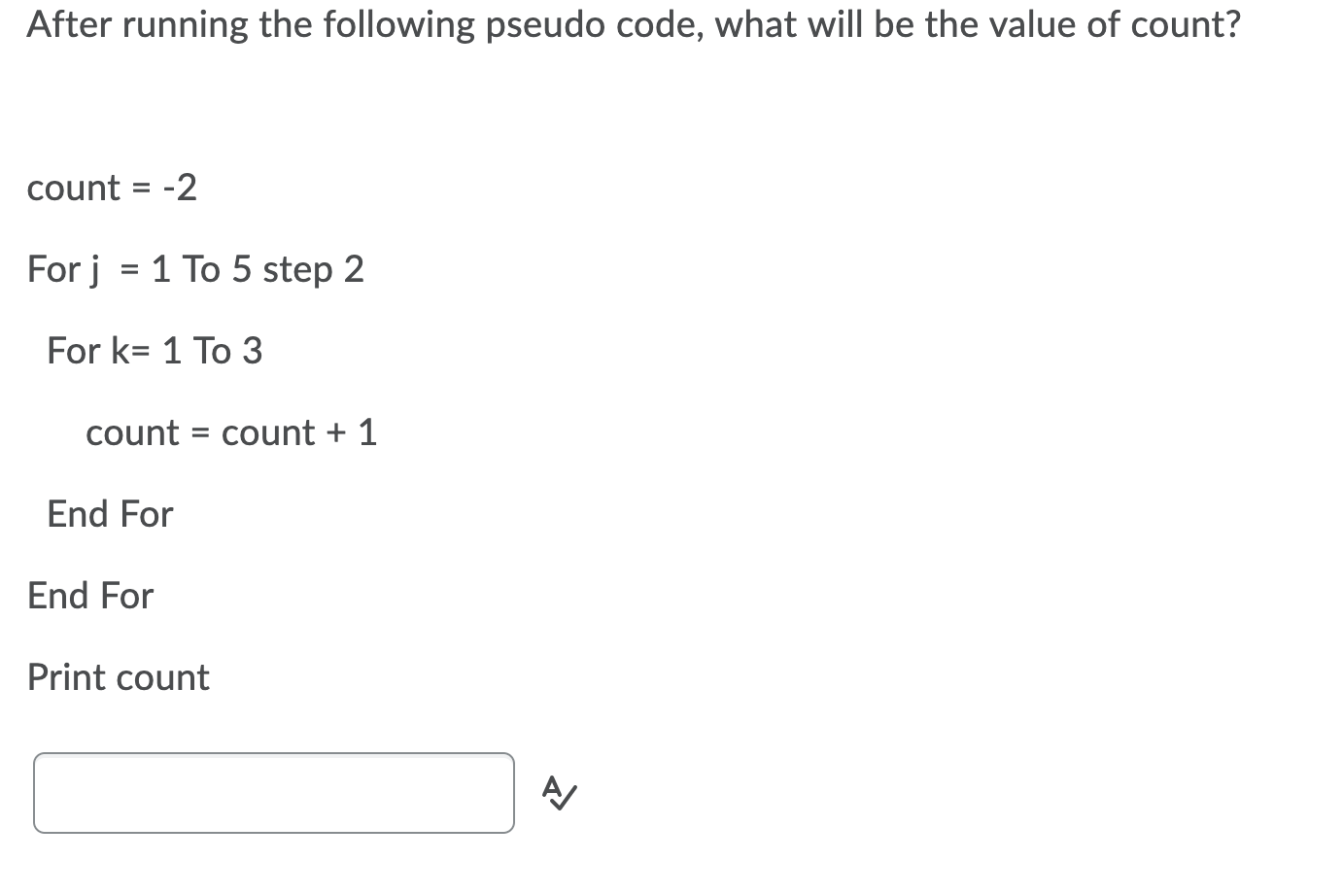Click the number '-2' in the code
This screenshot has height=896, width=1343.
click(x=179, y=188)
